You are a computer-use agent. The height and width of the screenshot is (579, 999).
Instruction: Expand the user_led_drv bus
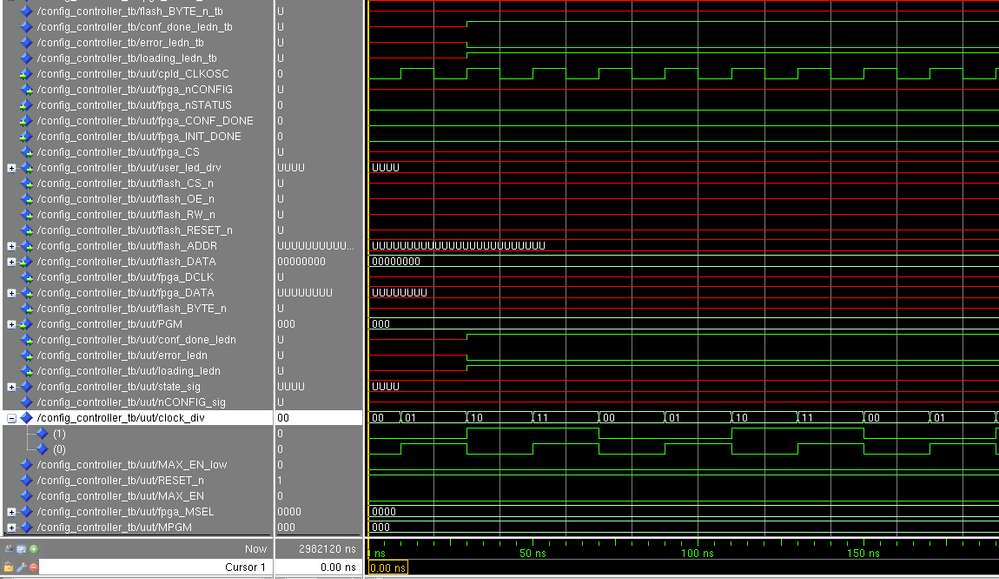tap(12, 168)
